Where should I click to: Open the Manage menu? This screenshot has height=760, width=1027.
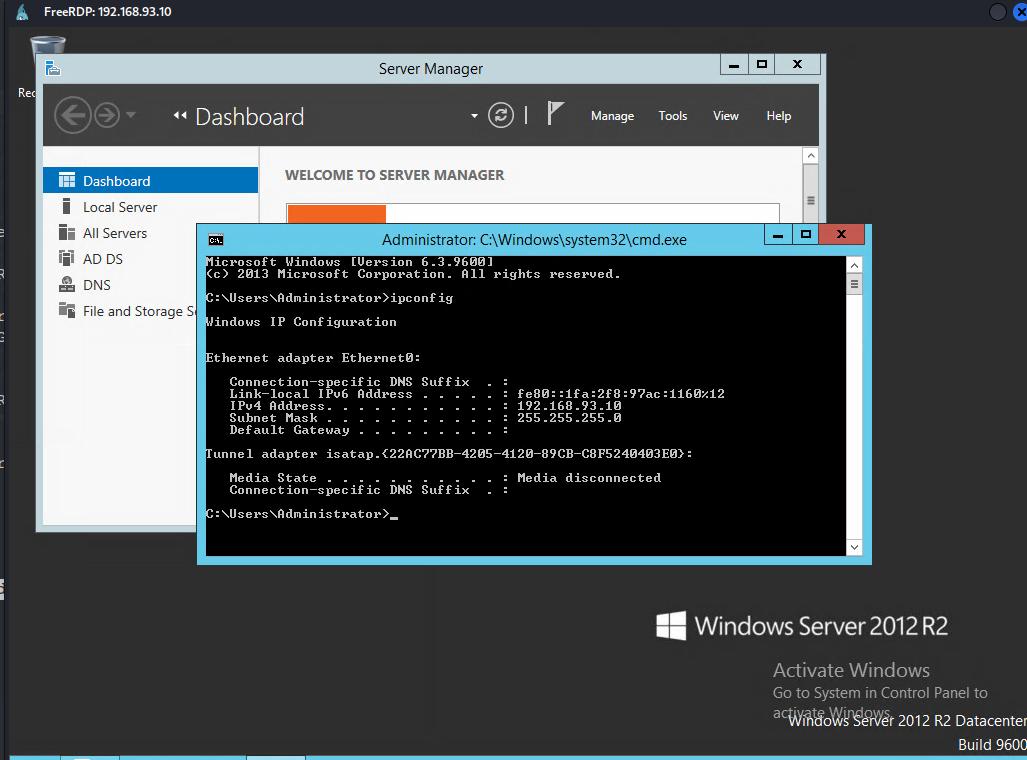[x=612, y=116]
